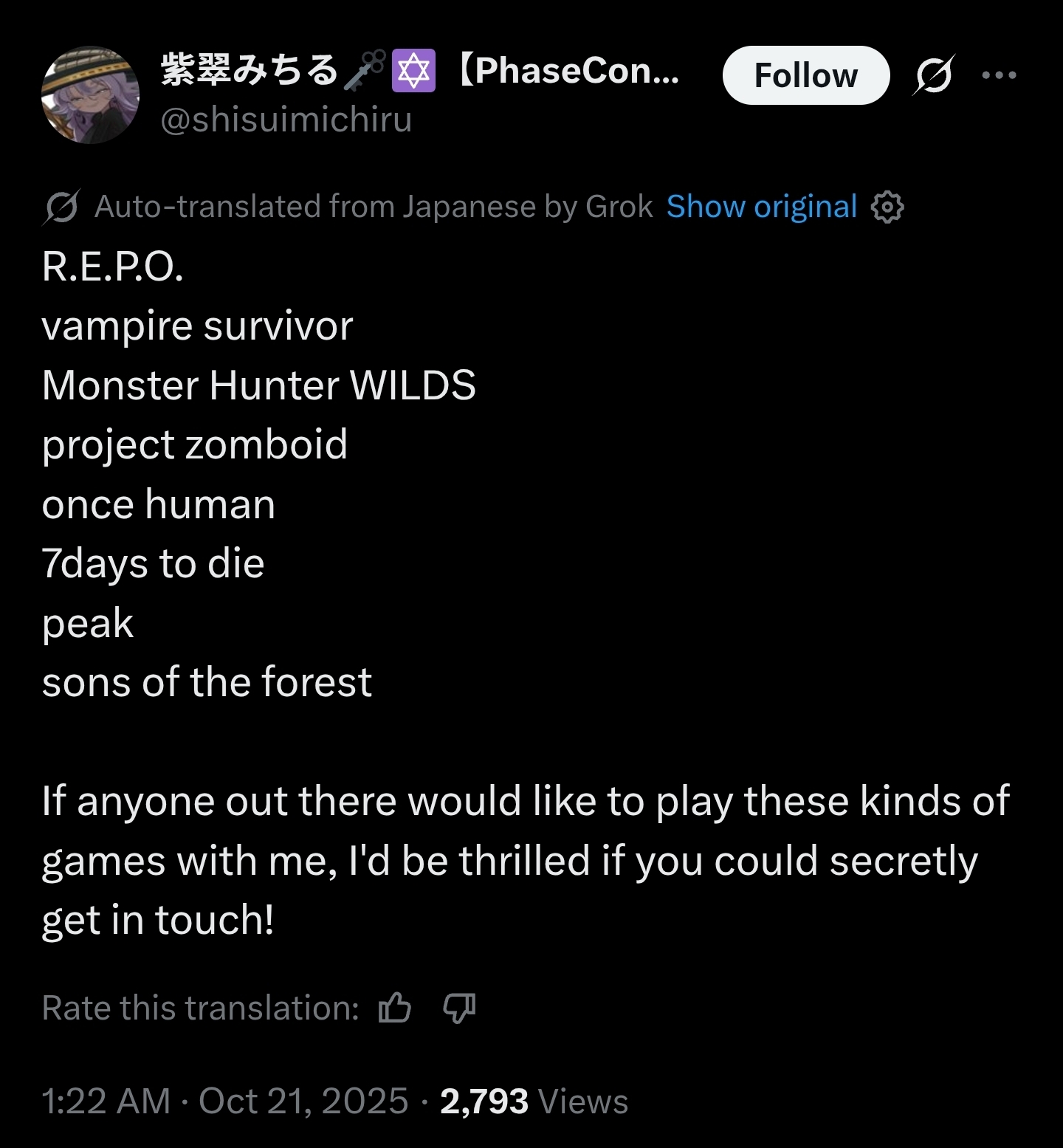The image size is (1063, 1148).
Task: Click the key emoji in display name
Action: click(x=365, y=71)
